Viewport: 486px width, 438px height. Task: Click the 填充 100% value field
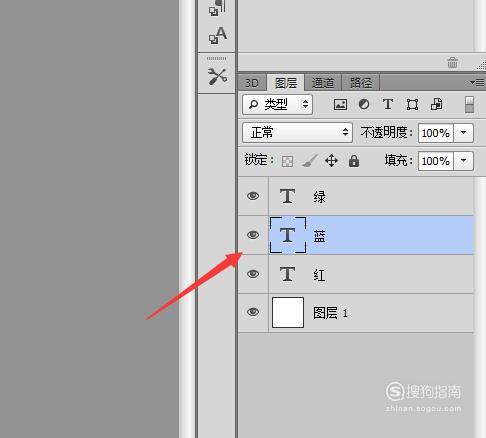click(x=436, y=161)
